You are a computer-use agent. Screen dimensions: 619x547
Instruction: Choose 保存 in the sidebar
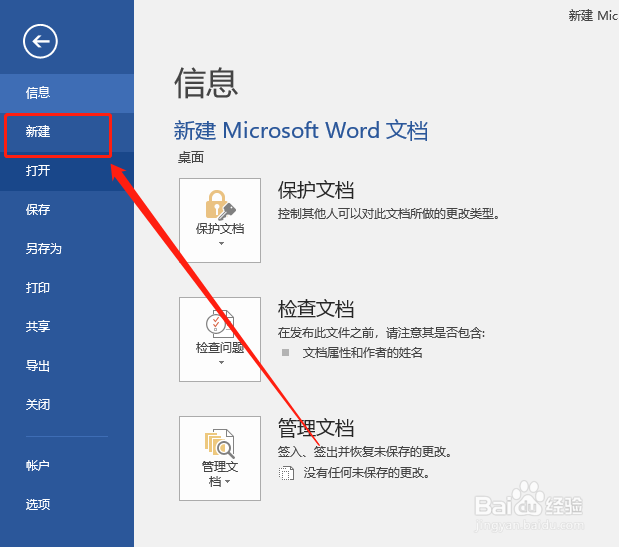pyautogui.click(x=67, y=210)
